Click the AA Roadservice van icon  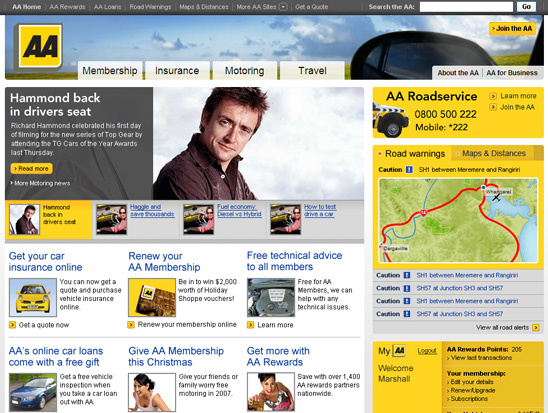[x=390, y=120]
